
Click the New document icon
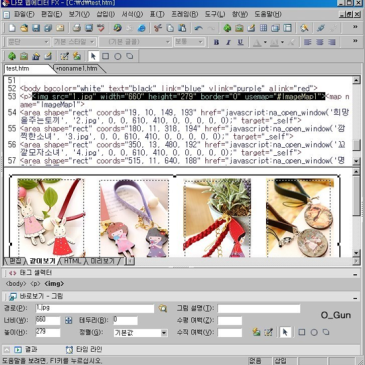(x=12, y=28)
